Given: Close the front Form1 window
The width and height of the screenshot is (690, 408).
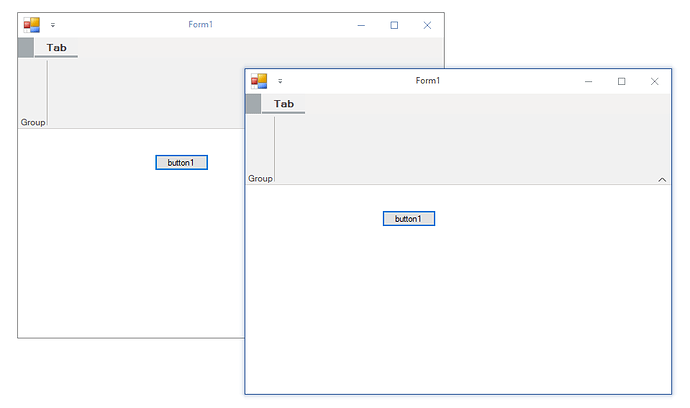Looking at the screenshot, I should point(654,81).
